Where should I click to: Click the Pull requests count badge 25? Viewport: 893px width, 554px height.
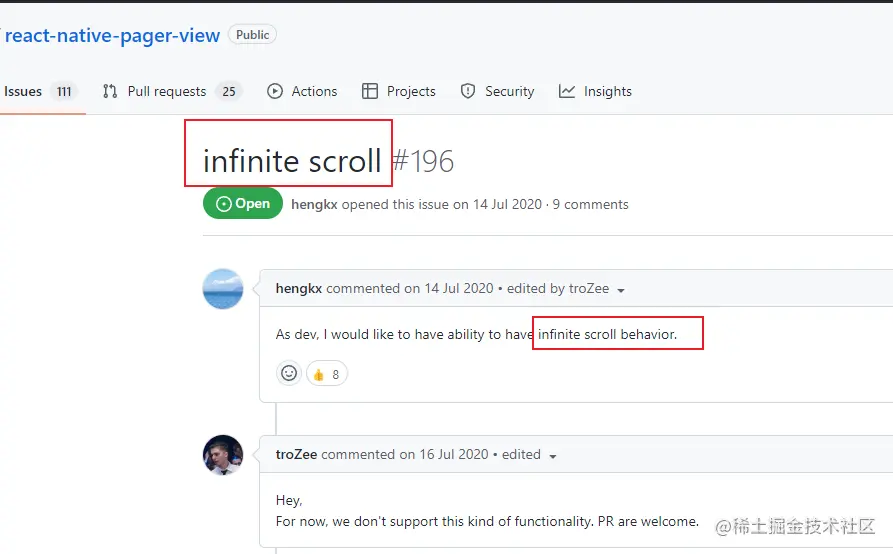(x=229, y=91)
